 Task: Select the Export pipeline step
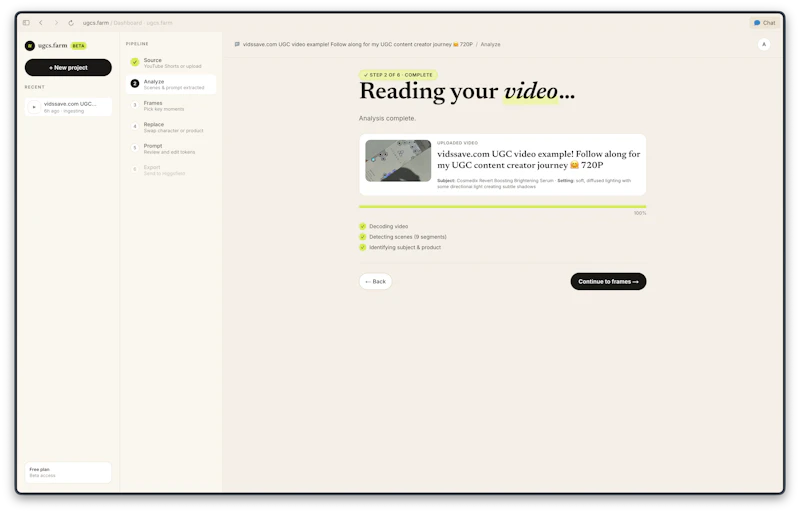pos(171,170)
